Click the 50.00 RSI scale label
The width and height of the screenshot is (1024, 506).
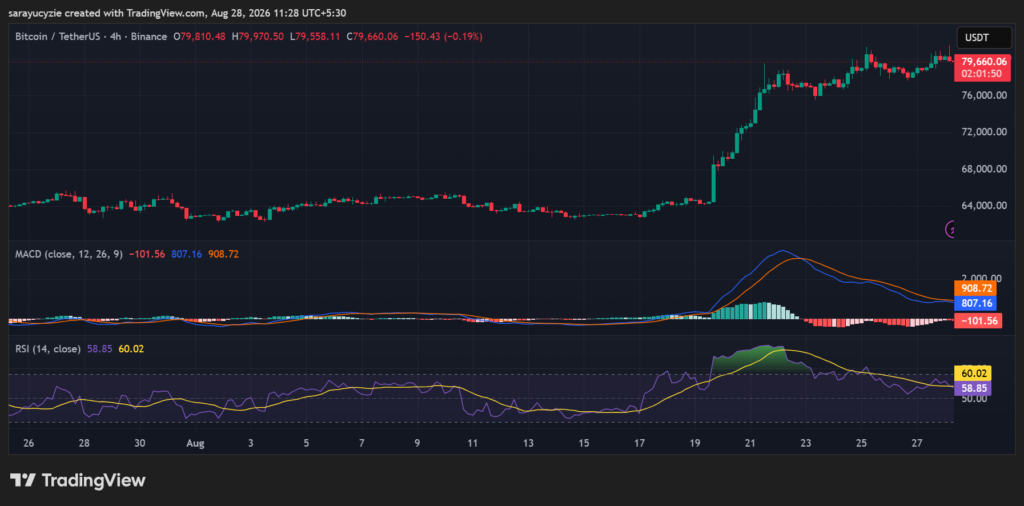point(973,399)
